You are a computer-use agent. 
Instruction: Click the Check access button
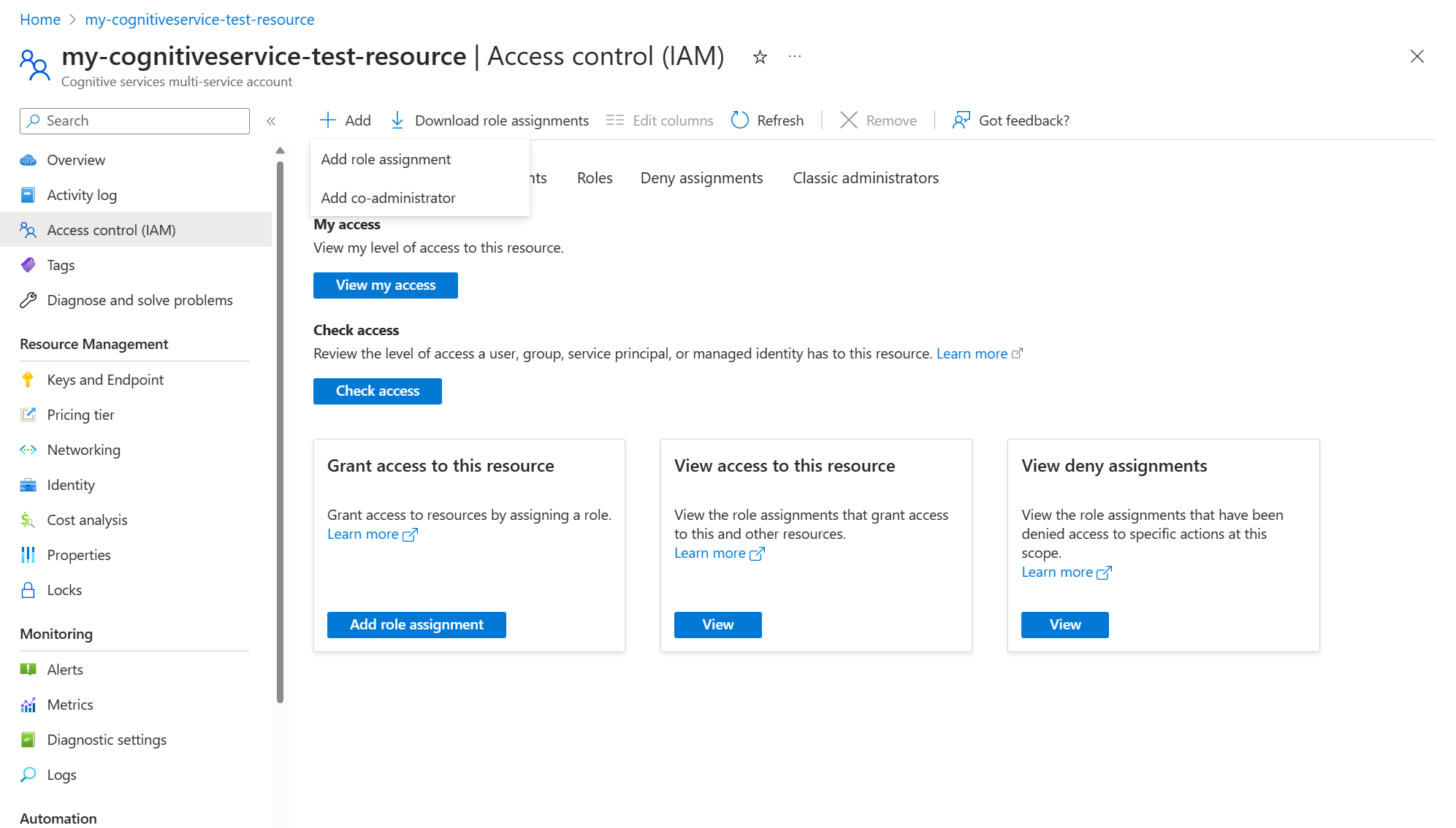(378, 391)
